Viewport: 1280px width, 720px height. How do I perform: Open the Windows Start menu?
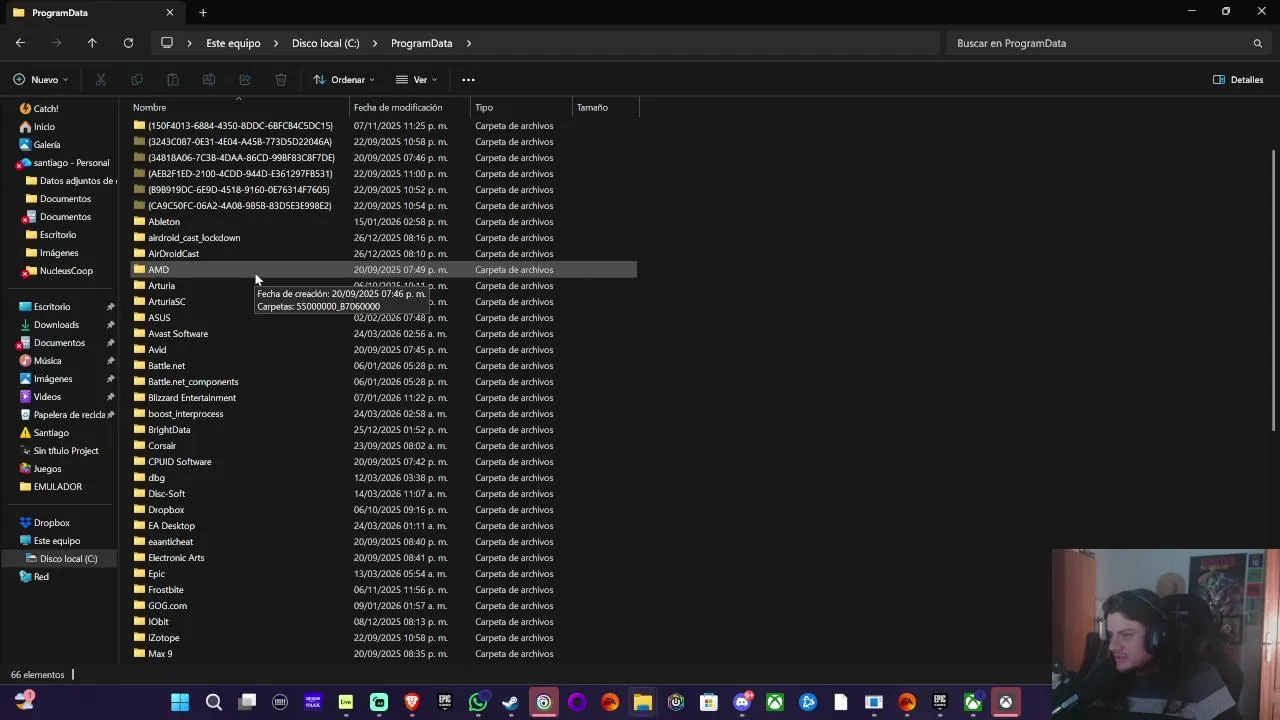click(x=180, y=702)
